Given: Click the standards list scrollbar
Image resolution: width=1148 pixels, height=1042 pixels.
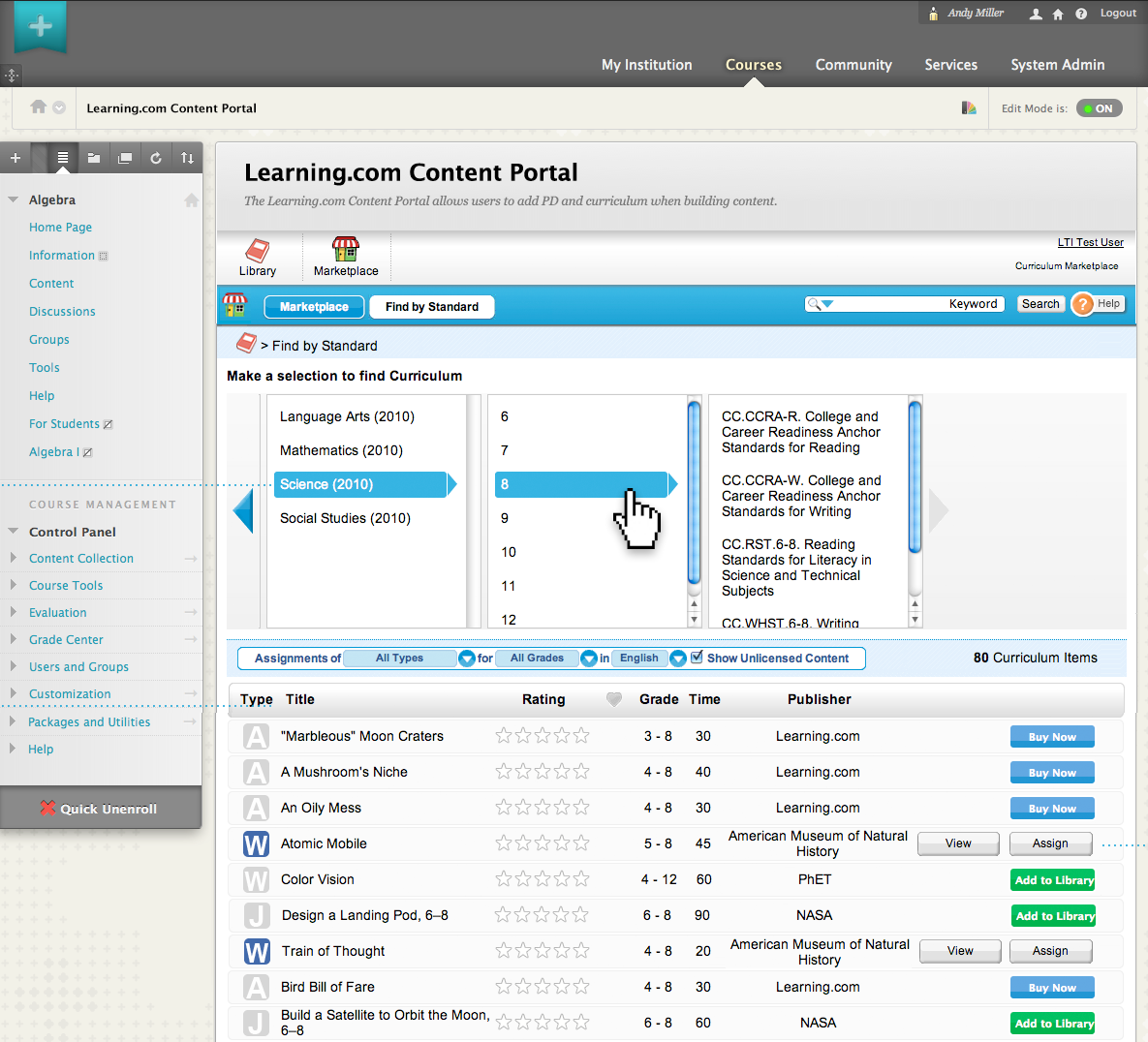Looking at the screenshot, I should click(915, 476).
